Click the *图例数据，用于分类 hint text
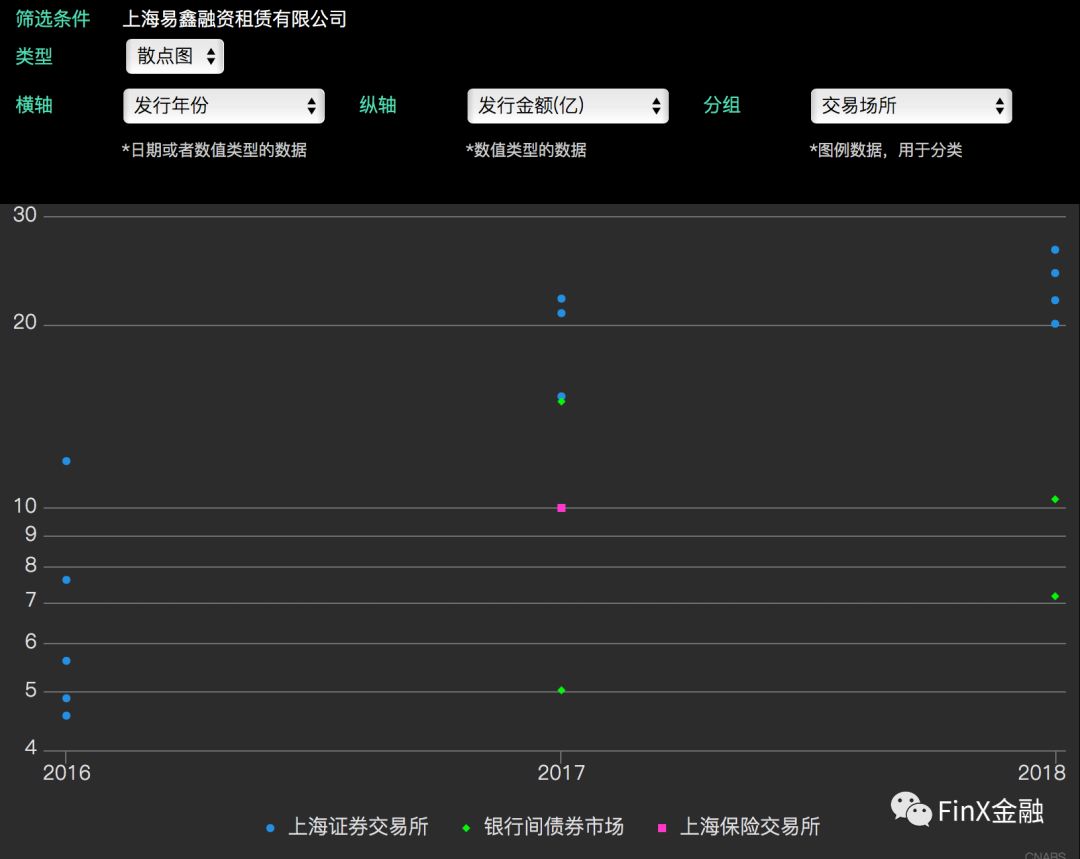This screenshot has height=859, width=1080. click(886, 150)
